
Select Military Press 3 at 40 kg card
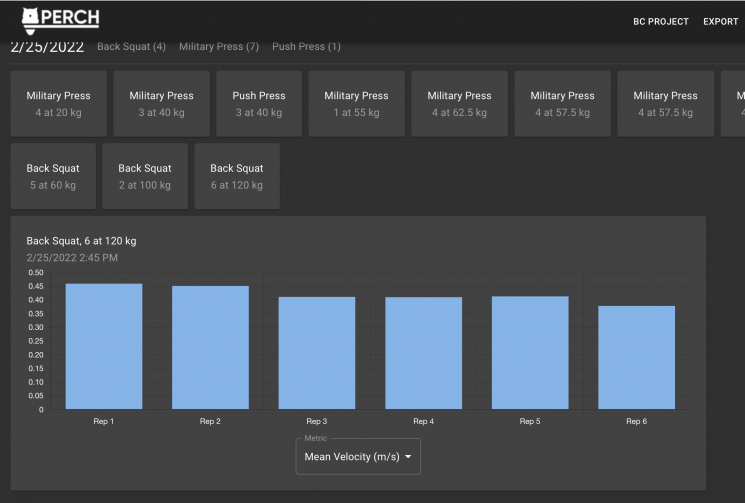161,104
